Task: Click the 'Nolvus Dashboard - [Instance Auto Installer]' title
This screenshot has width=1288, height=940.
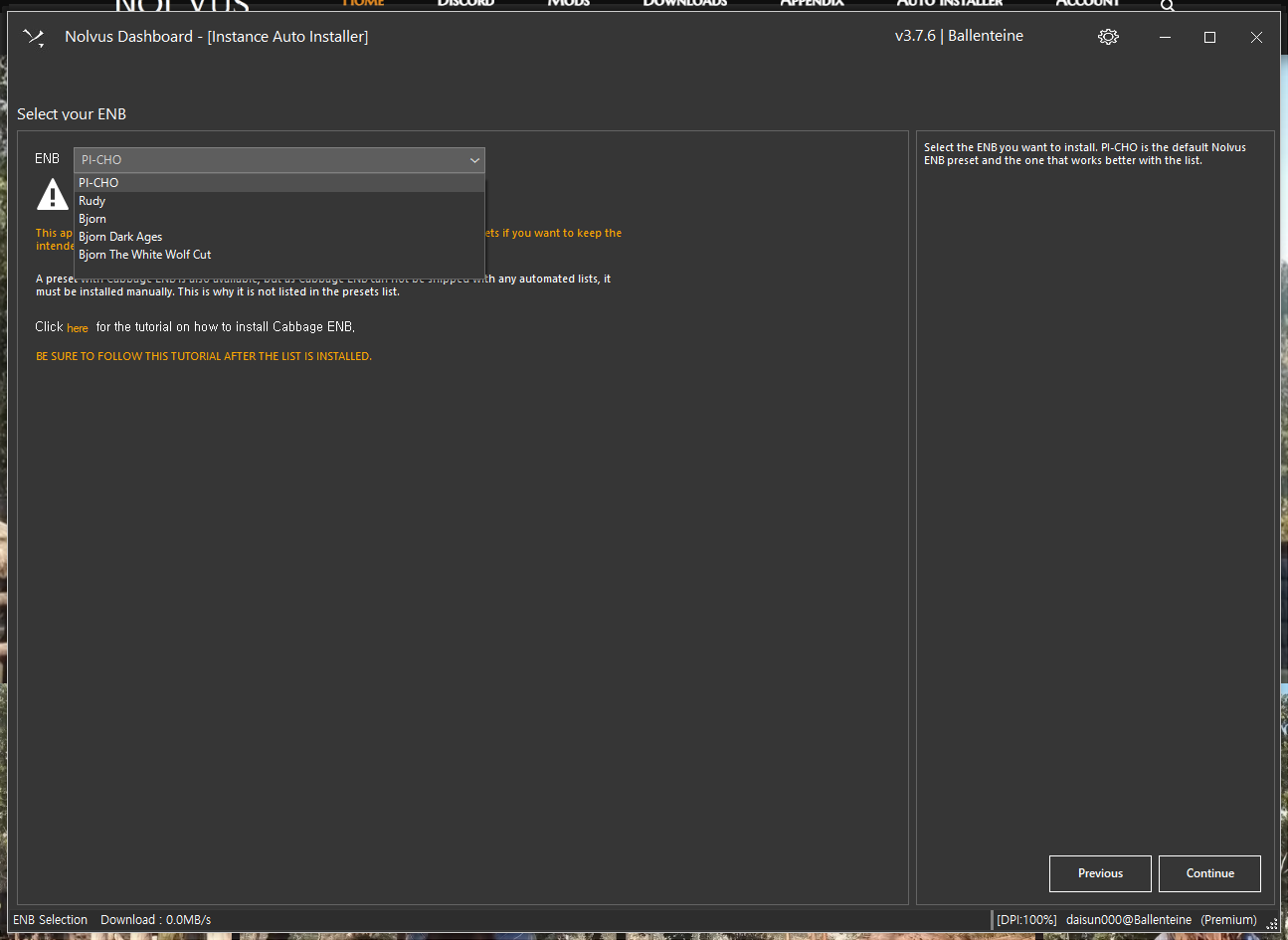Action: click(x=216, y=37)
